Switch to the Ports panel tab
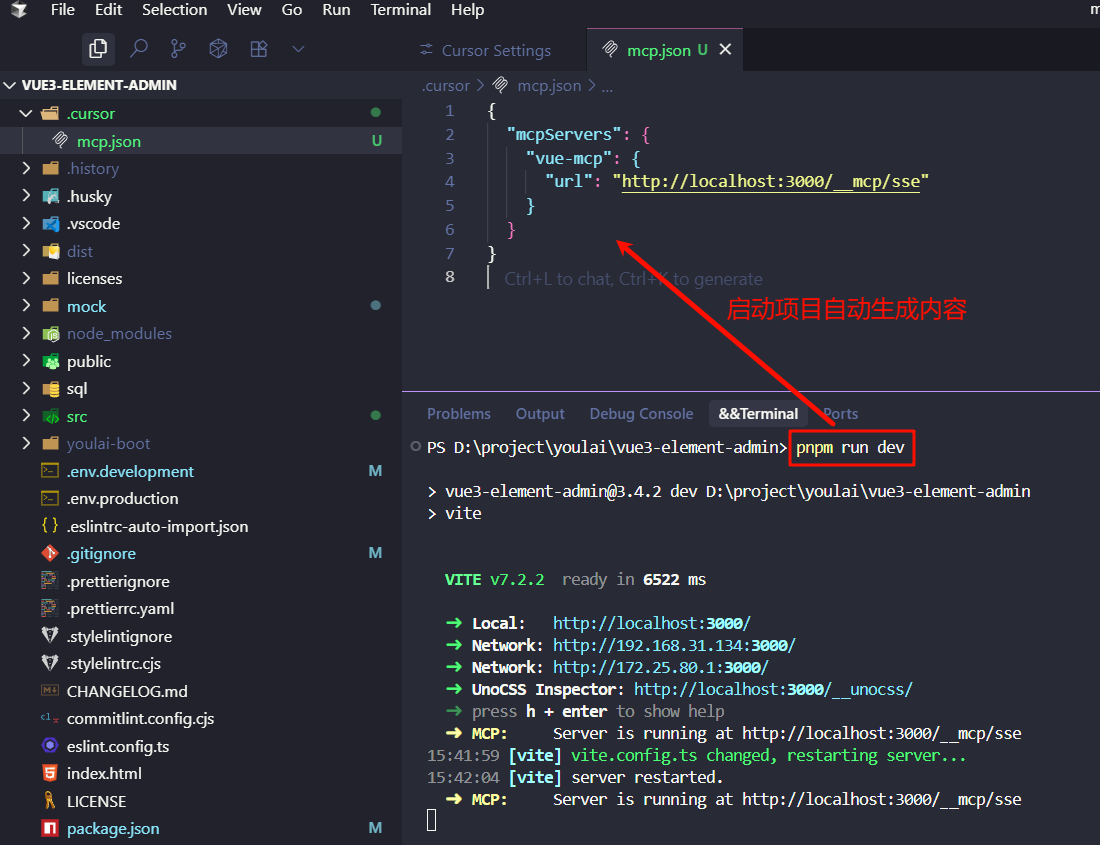This screenshot has width=1100, height=845. click(x=840, y=414)
